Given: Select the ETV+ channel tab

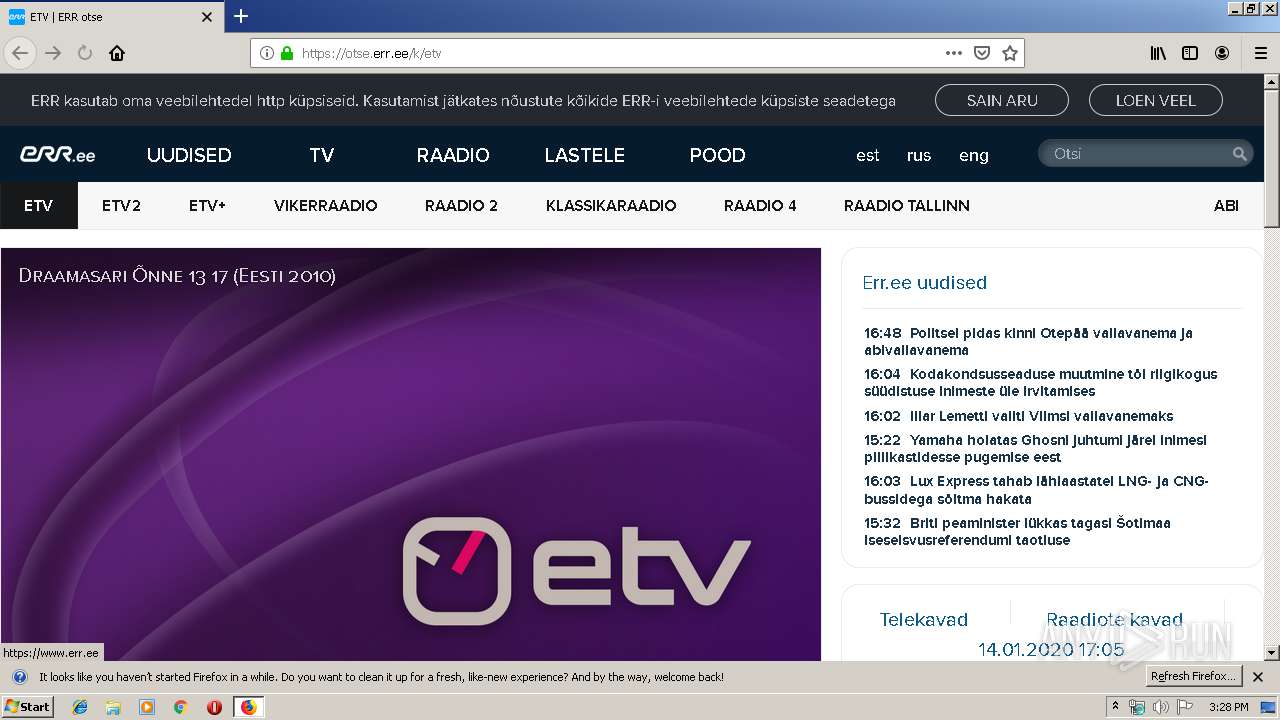Looking at the screenshot, I should tap(207, 206).
